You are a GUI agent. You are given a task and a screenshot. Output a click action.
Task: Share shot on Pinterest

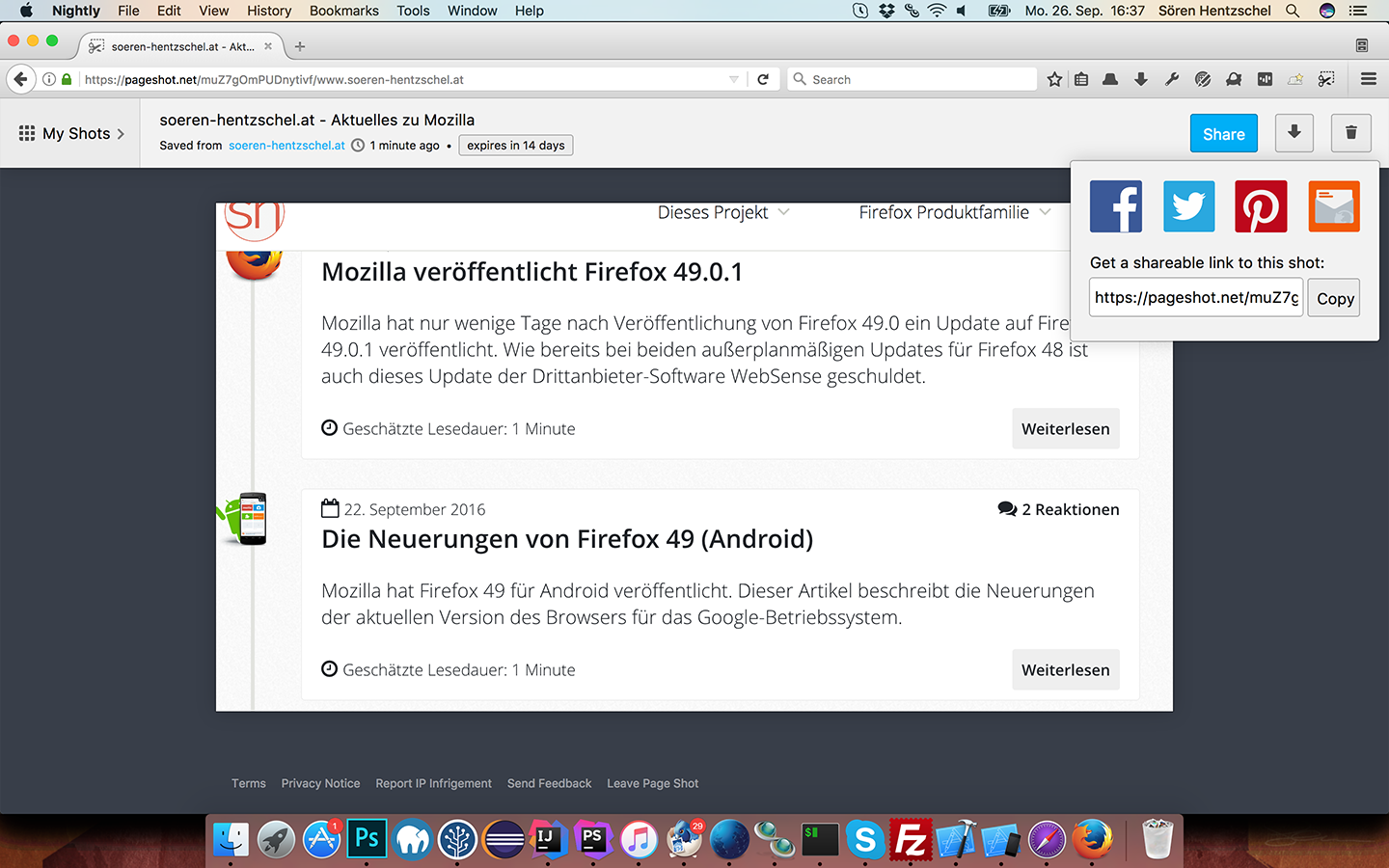1261,206
